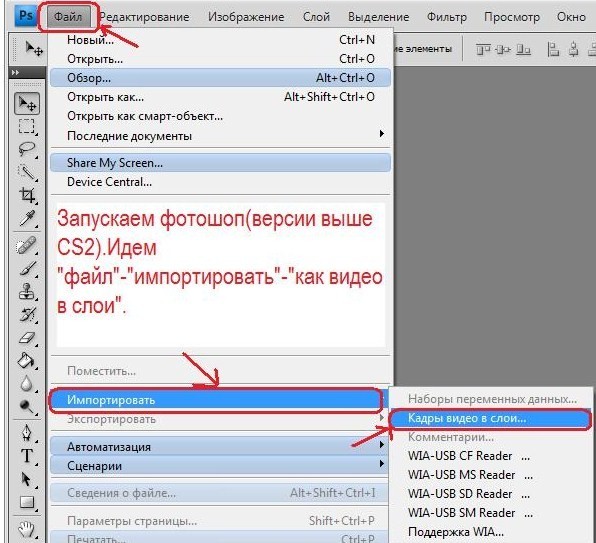Choose the Lasso tool
The width and height of the screenshot is (596, 543).
[27, 149]
